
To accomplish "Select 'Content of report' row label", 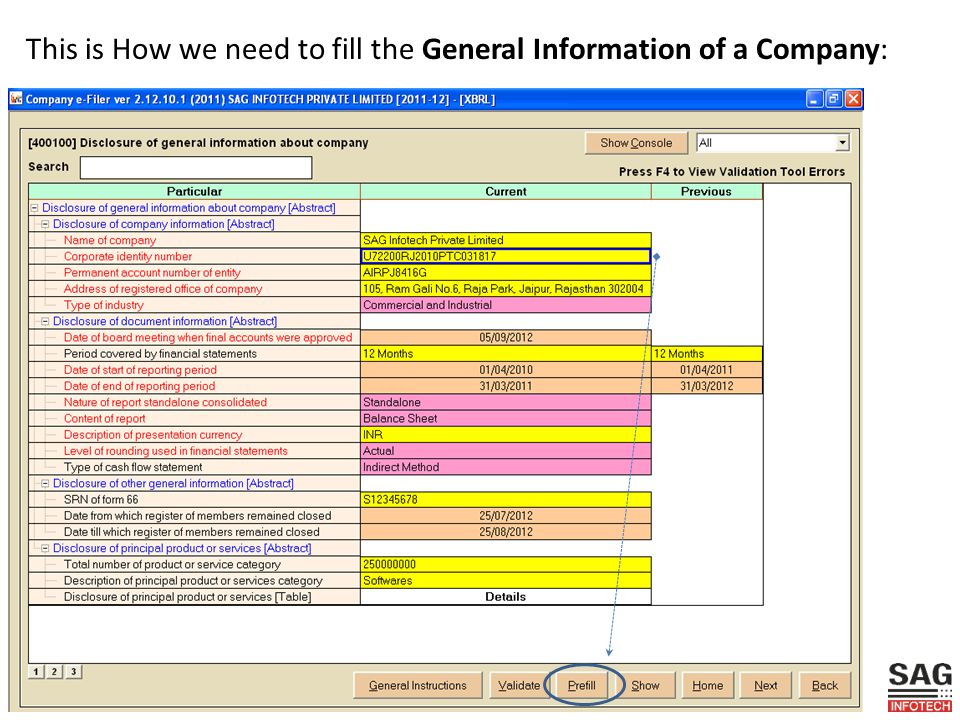I will coord(104,419).
